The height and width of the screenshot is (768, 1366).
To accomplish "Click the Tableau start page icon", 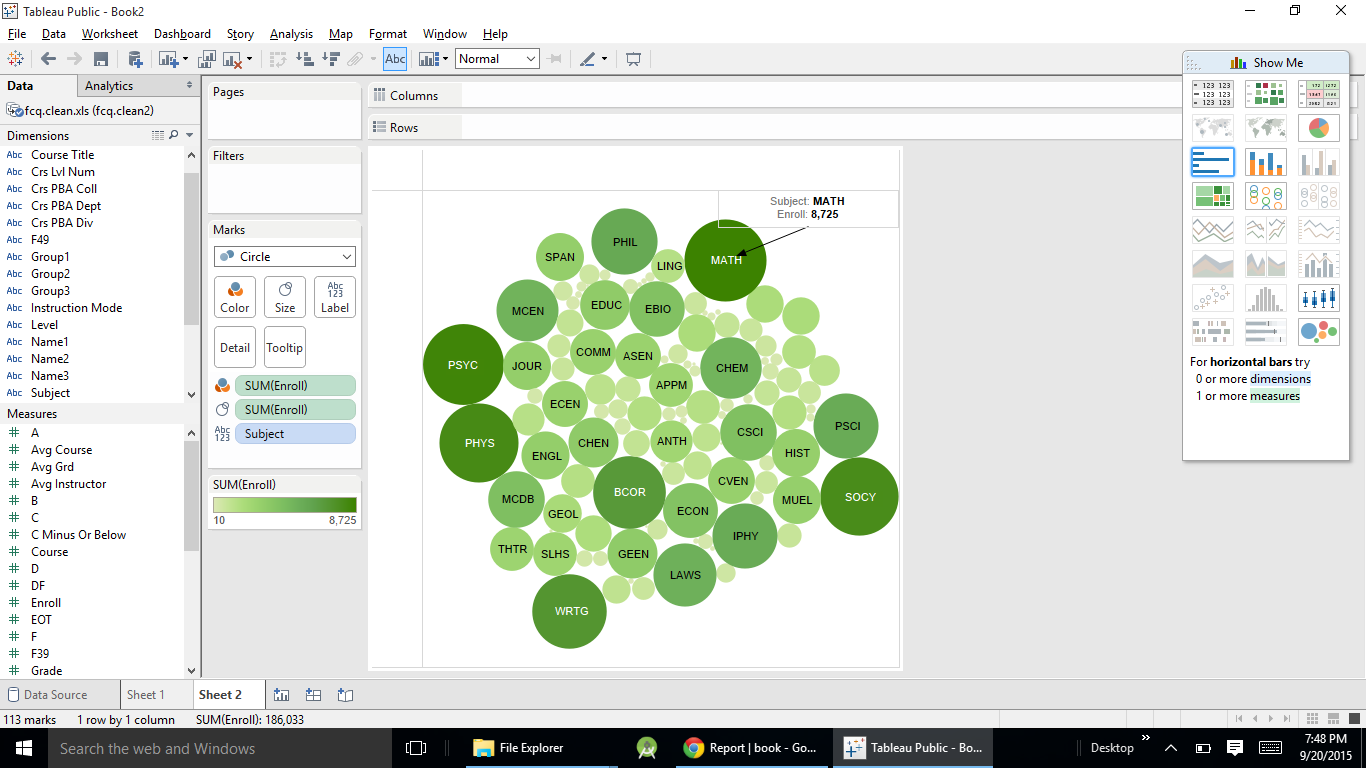I will [x=16, y=59].
